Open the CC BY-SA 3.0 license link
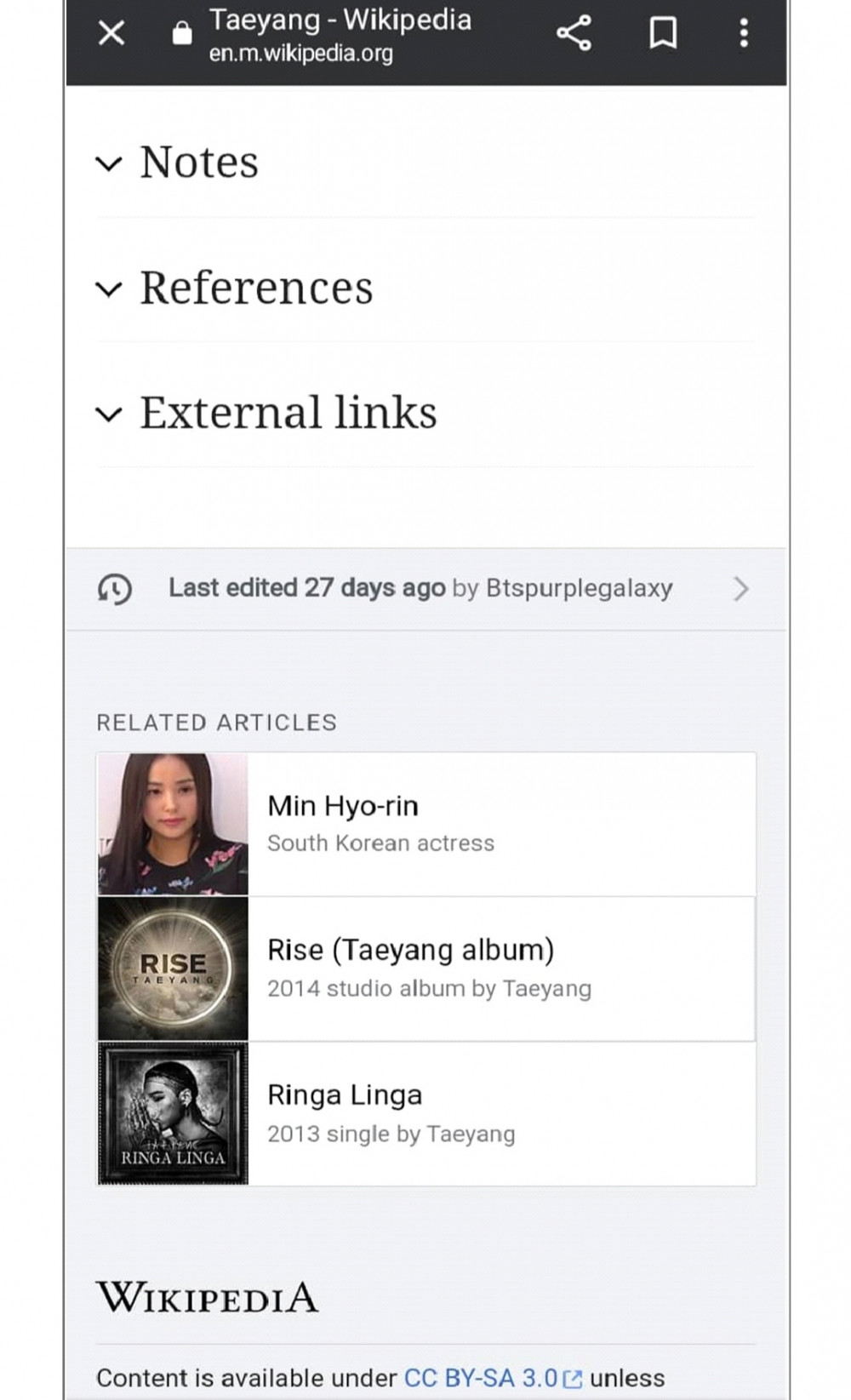The image size is (851, 1400). click(480, 1378)
